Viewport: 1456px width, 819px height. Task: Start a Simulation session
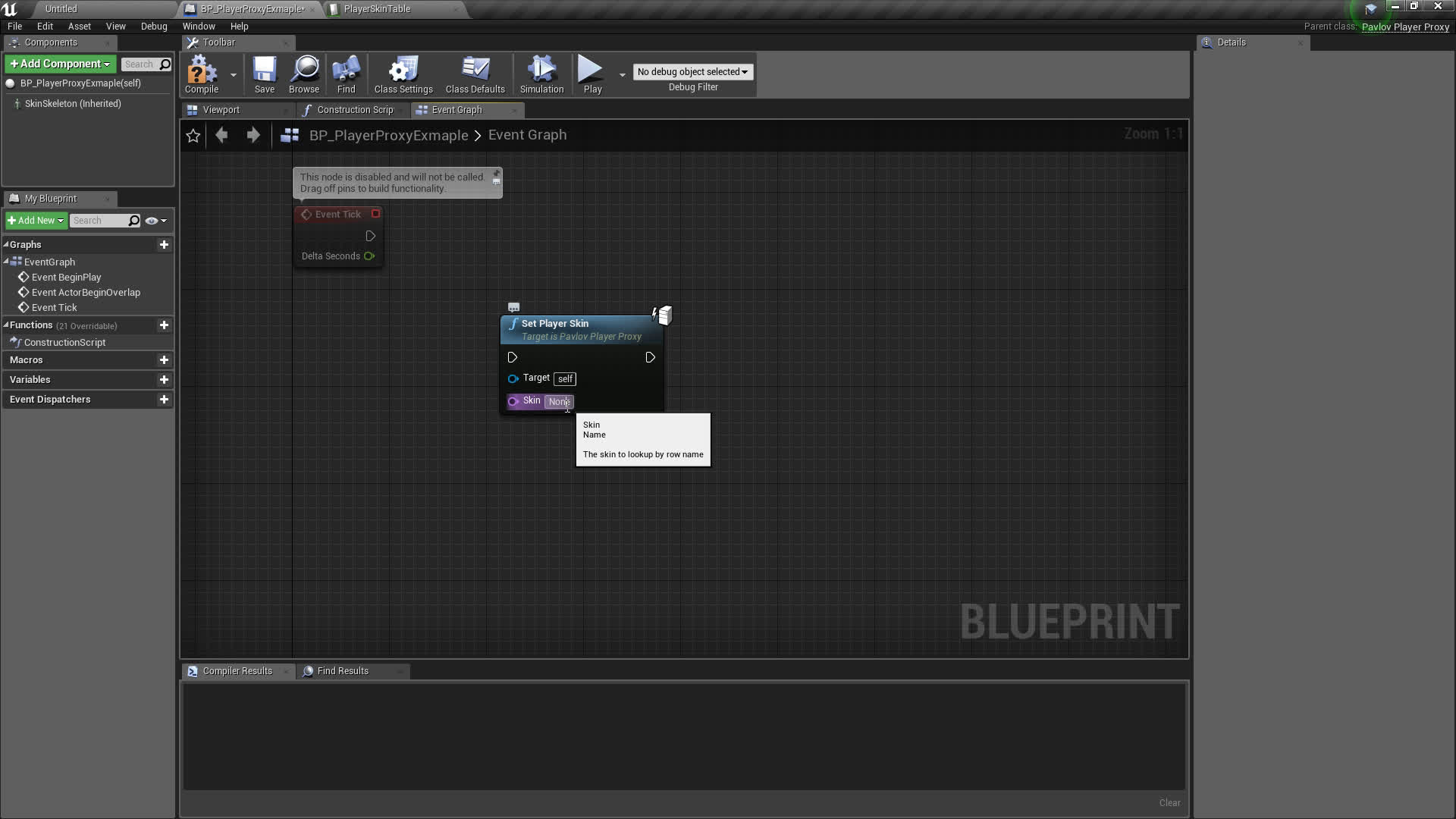click(x=541, y=74)
